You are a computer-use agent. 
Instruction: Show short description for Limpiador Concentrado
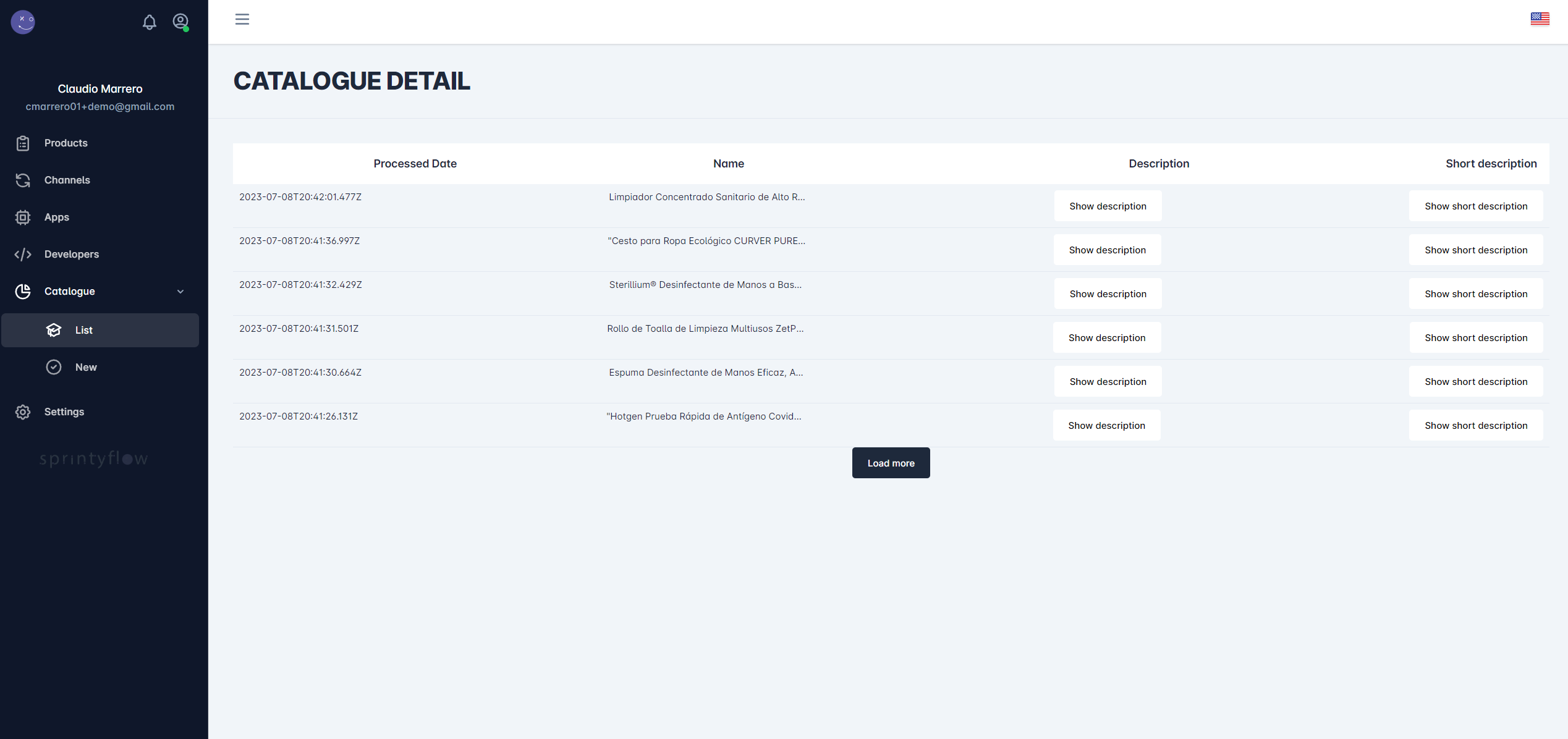pyautogui.click(x=1476, y=206)
